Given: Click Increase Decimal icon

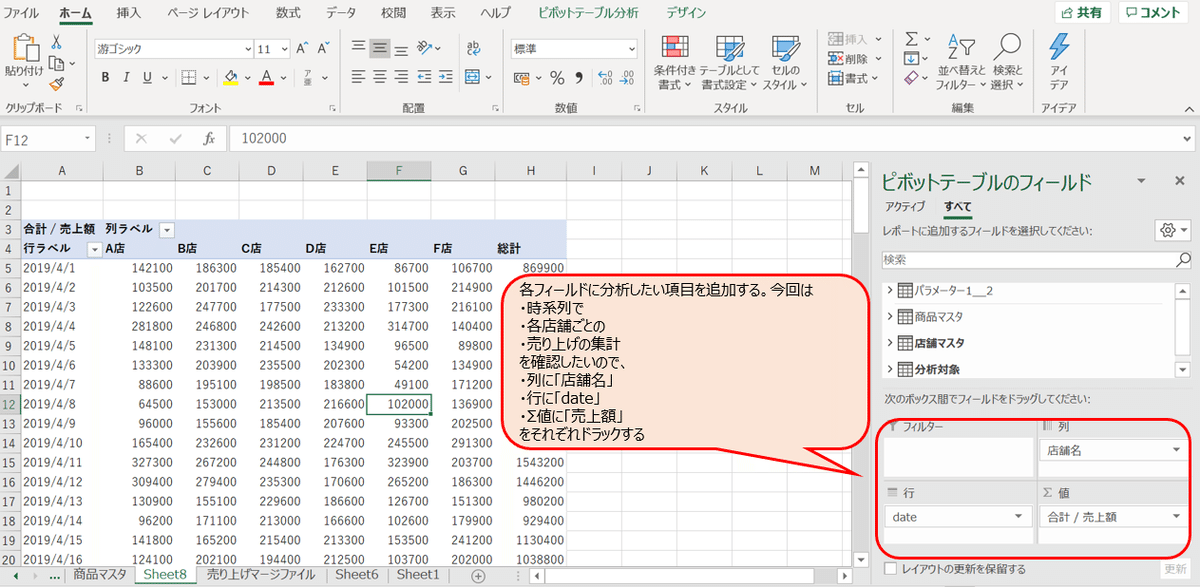Looking at the screenshot, I should tap(604, 77).
